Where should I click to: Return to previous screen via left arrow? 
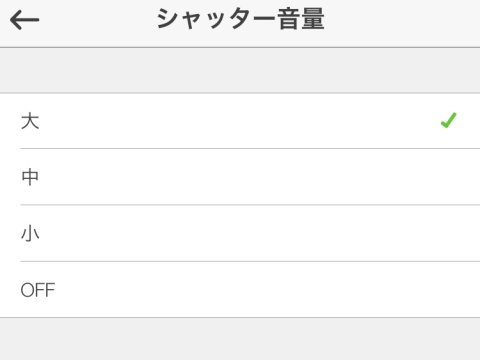click(25, 20)
